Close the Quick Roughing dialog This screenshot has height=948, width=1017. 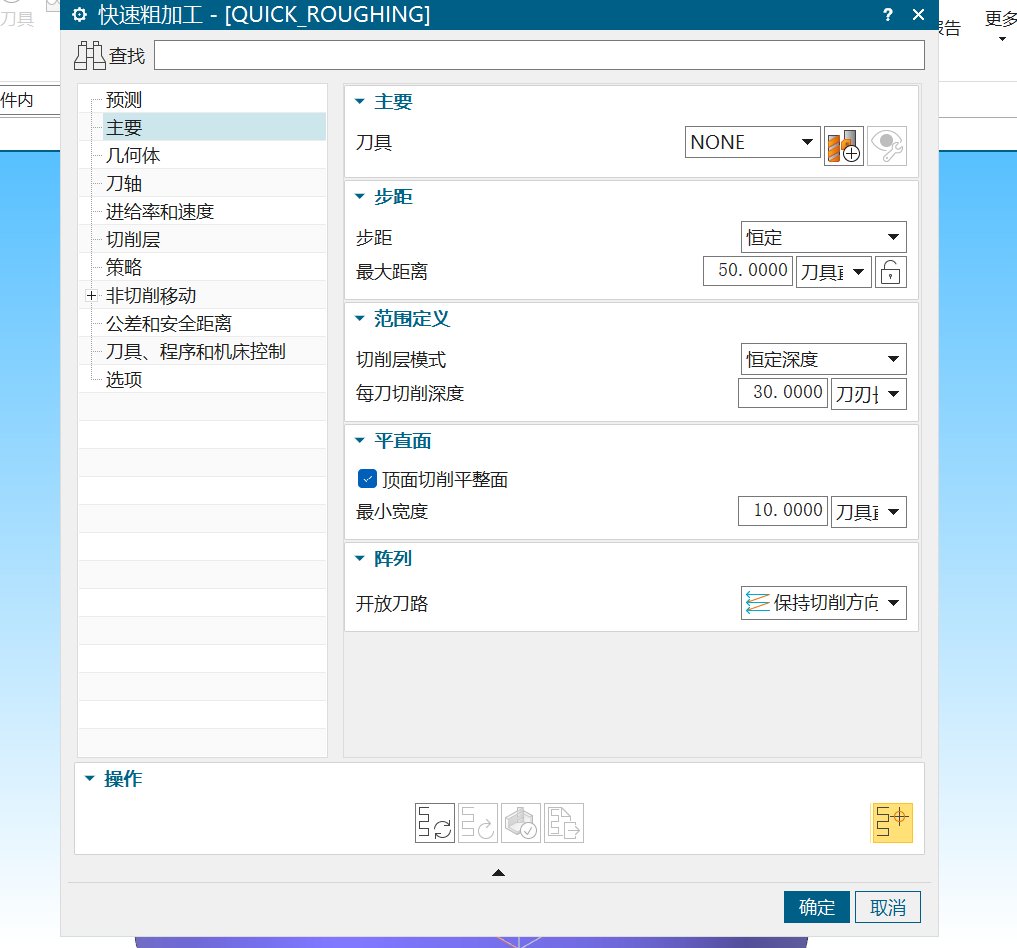tap(918, 14)
